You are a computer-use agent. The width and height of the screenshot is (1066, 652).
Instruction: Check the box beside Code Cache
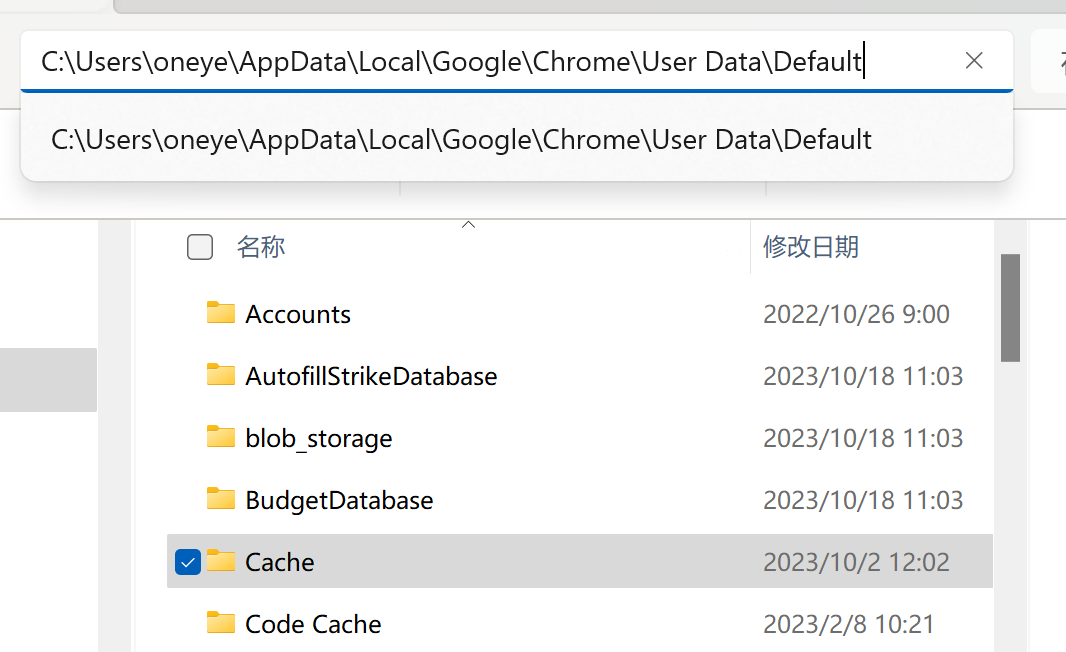pyautogui.click(x=187, y=624)
